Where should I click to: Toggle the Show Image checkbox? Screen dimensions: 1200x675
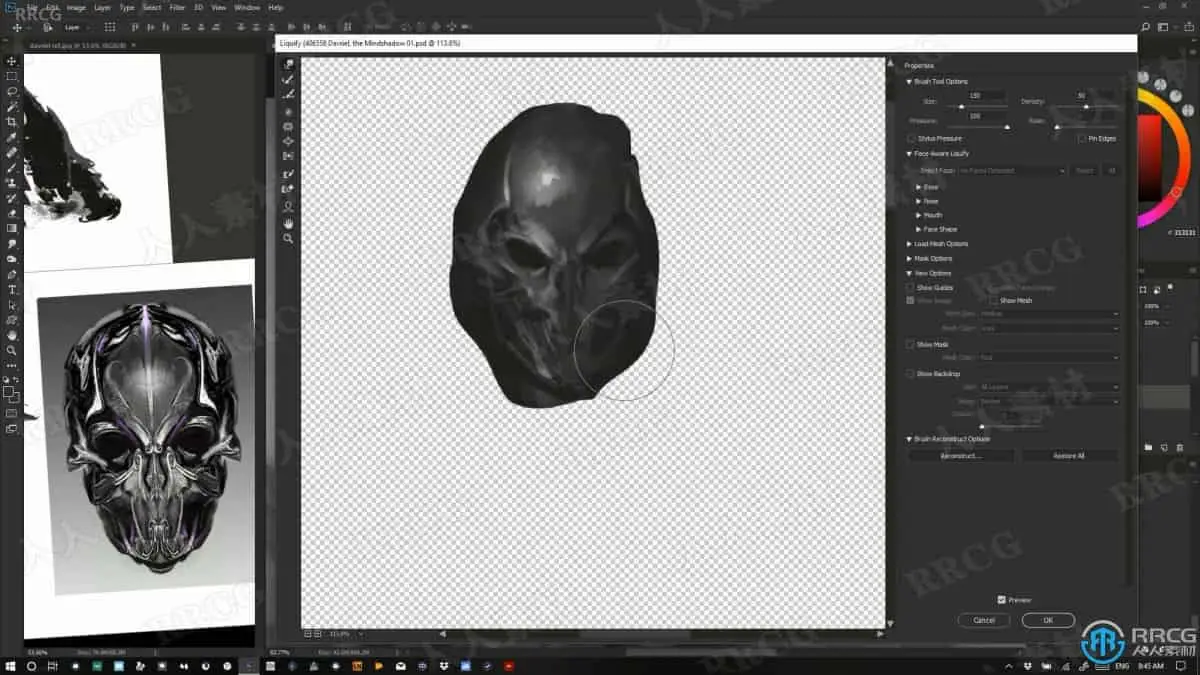click(910, 300)
